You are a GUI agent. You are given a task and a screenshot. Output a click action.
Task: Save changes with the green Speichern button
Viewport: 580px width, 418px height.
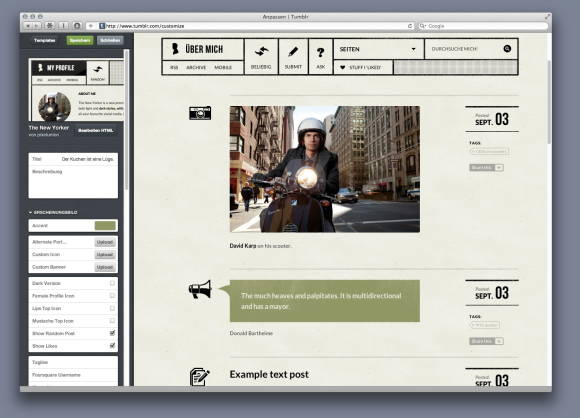point(80,40)
